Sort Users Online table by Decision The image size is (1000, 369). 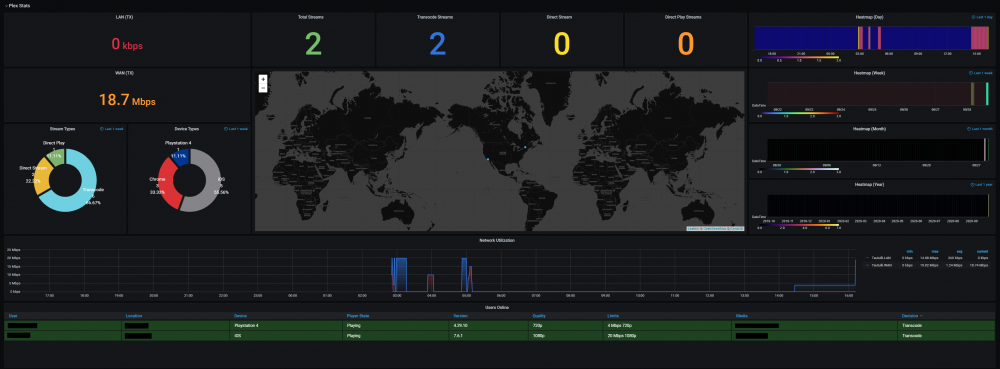click(x=911, y=315)
